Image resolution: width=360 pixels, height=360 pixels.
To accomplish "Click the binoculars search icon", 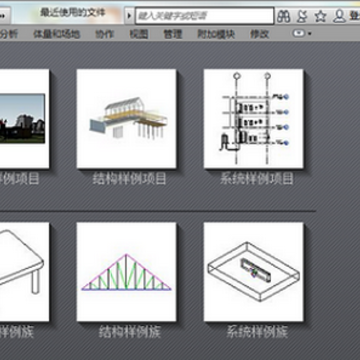I will click(283, 16).
